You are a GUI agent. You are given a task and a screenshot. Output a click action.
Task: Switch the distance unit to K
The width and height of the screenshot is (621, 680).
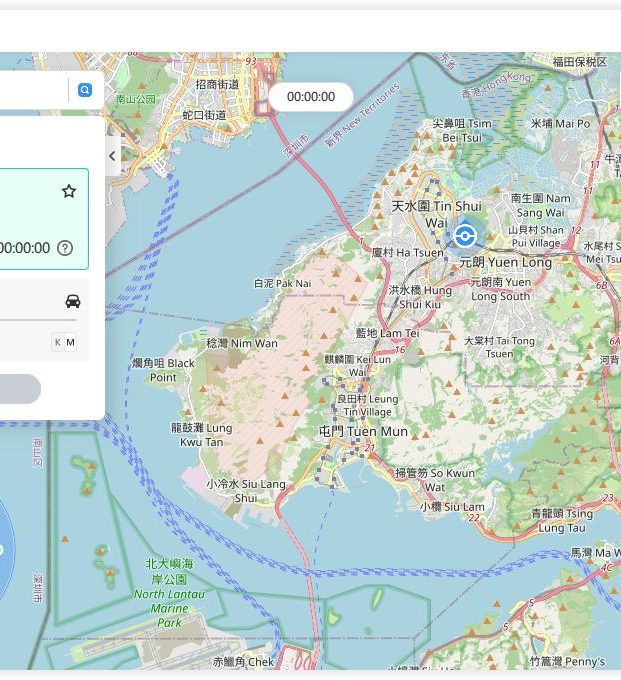(x=57, y=343)
